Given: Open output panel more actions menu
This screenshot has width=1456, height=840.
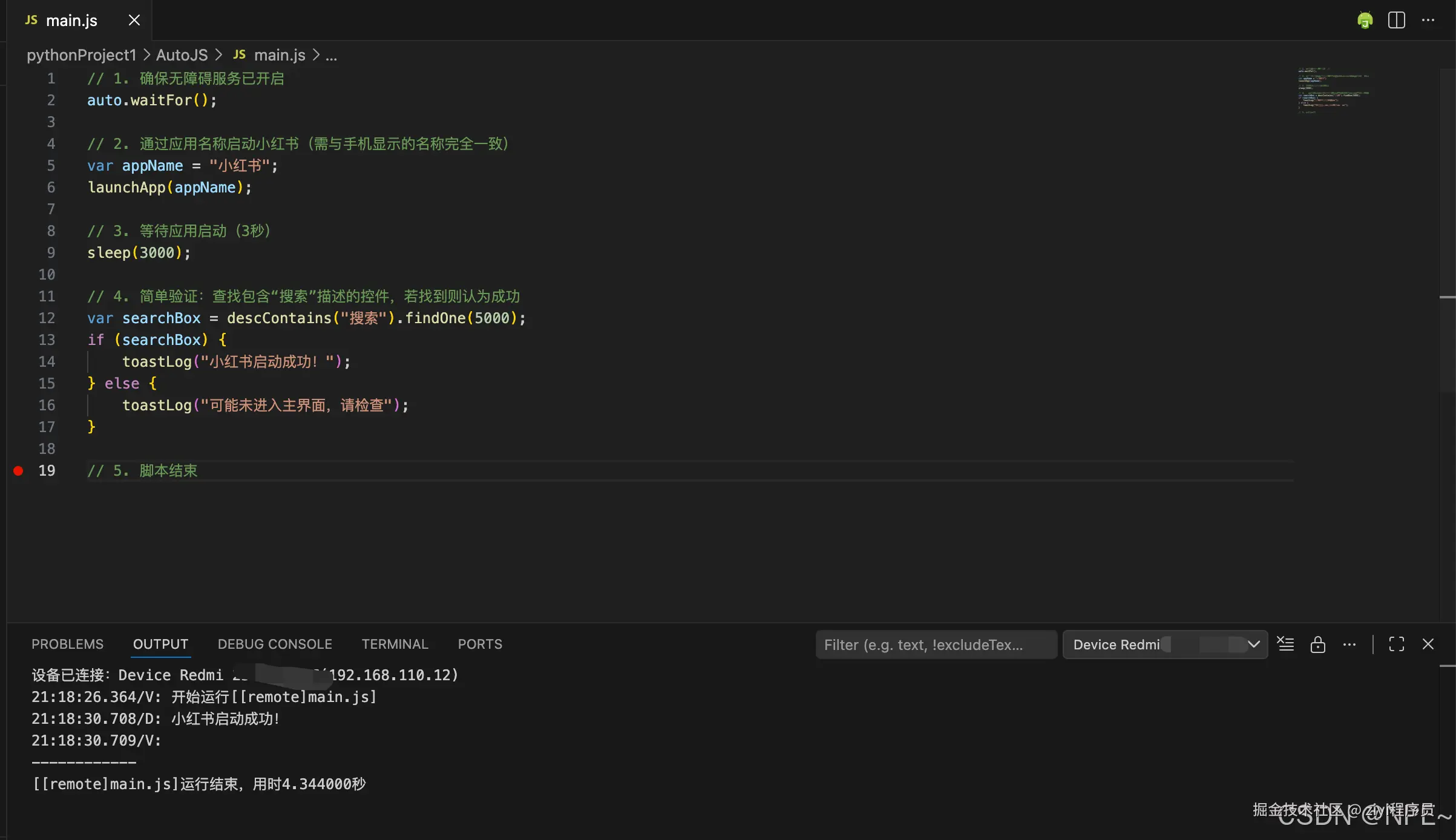Looking at the screenshot, I should click(x=1349, y=645).
